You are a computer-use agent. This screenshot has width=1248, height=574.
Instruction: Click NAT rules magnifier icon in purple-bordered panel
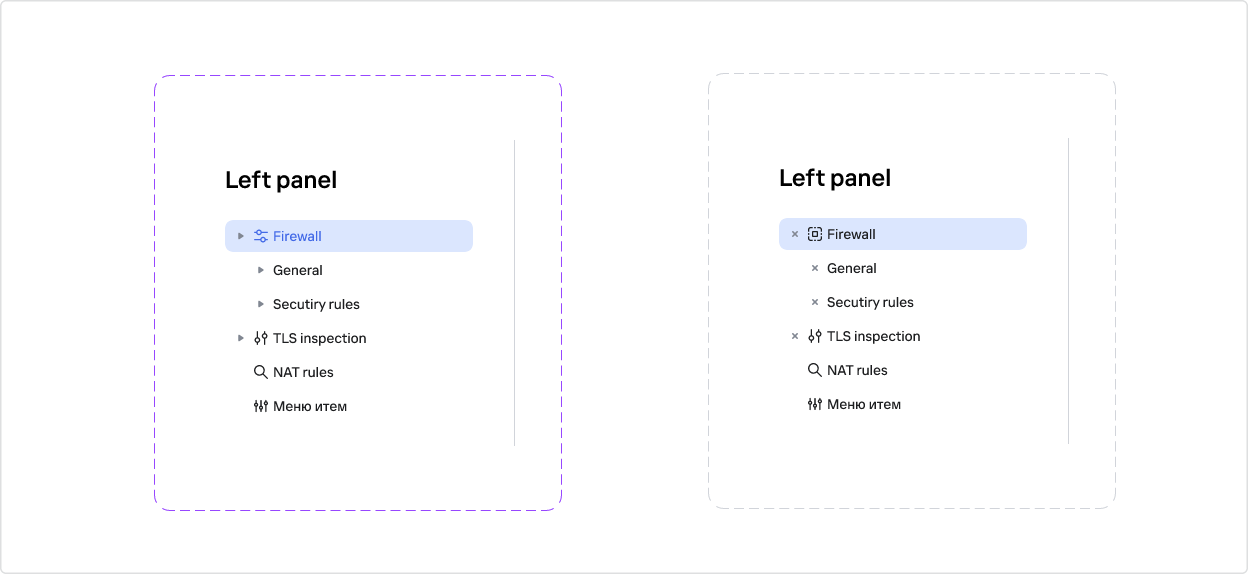coord(261,372)
